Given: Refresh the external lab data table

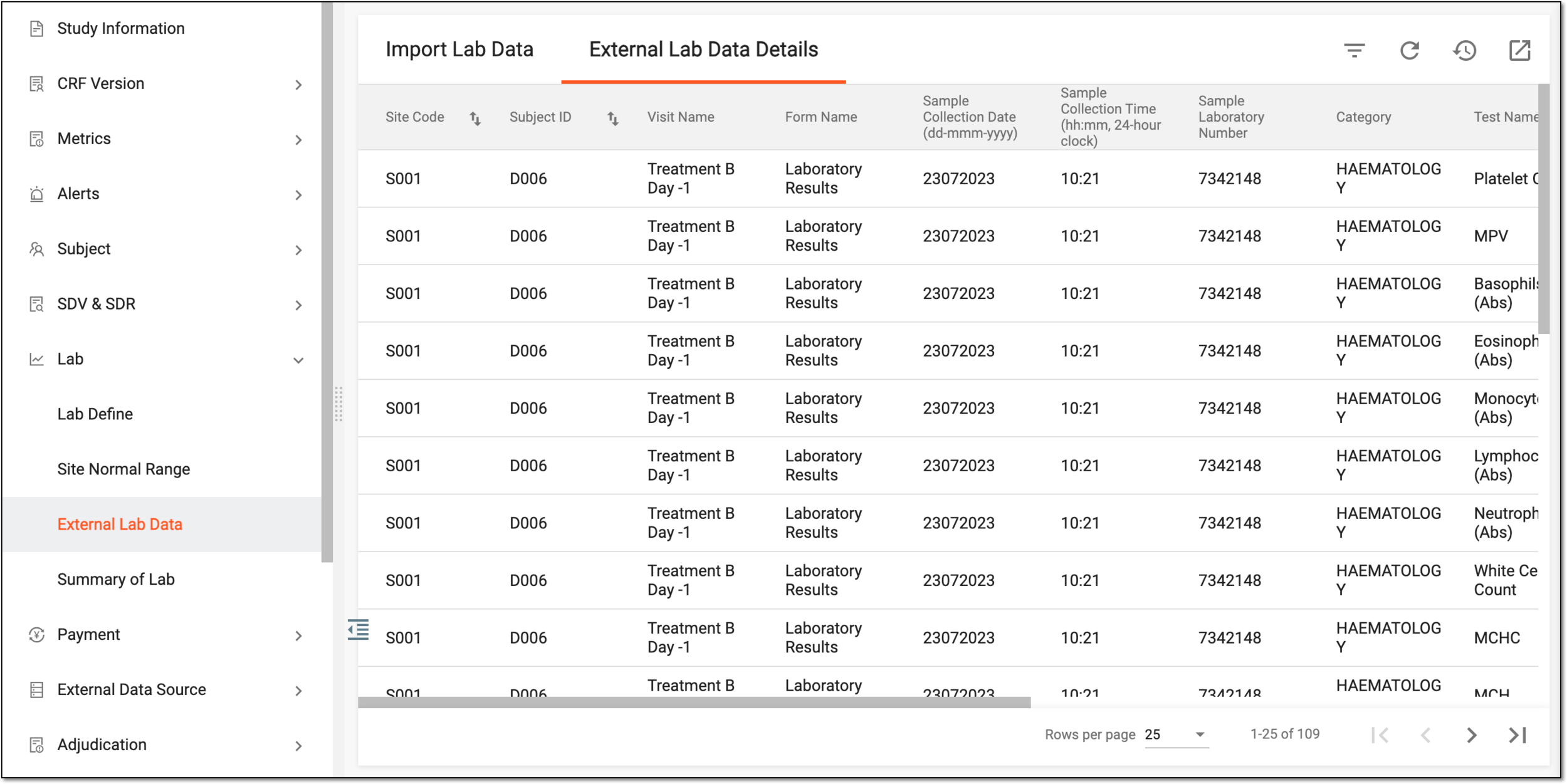Looking at the screenshot, I should 1409,50.
